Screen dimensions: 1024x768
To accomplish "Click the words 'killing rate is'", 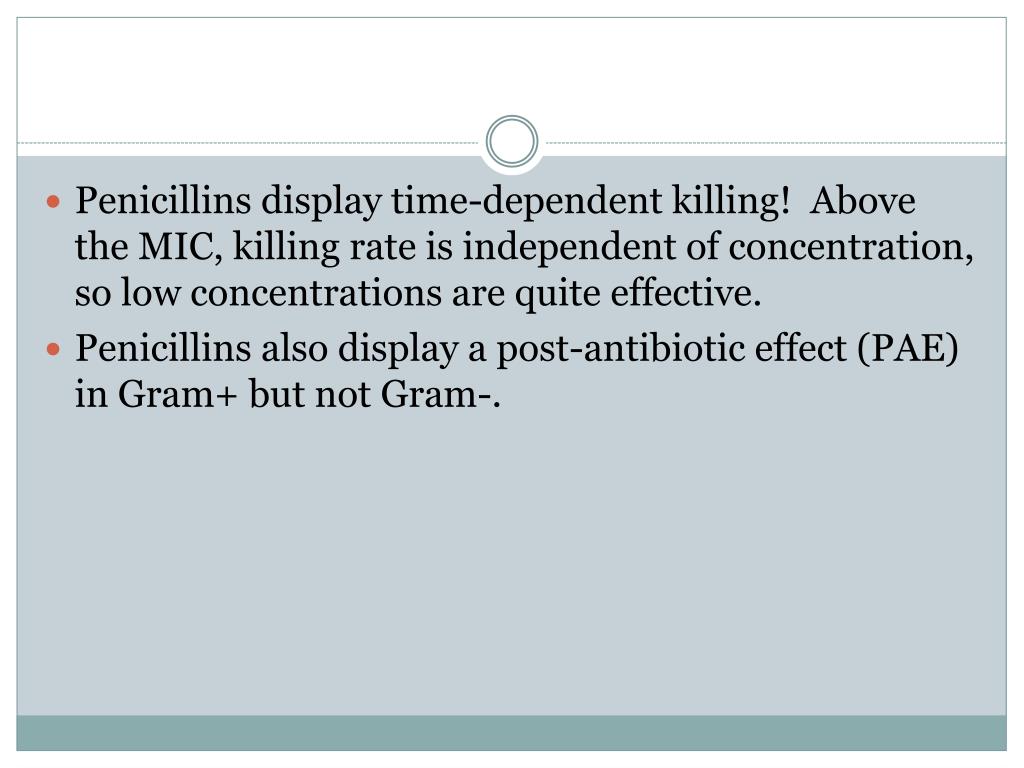I will (x=342, y=248).
